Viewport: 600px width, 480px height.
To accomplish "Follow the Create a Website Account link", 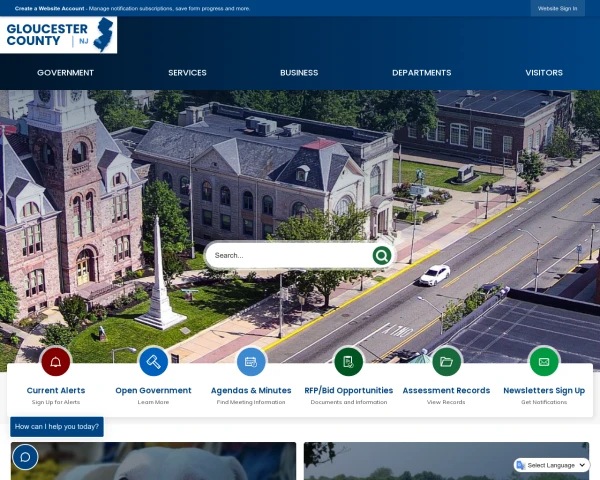I will [x=49, y=8].
